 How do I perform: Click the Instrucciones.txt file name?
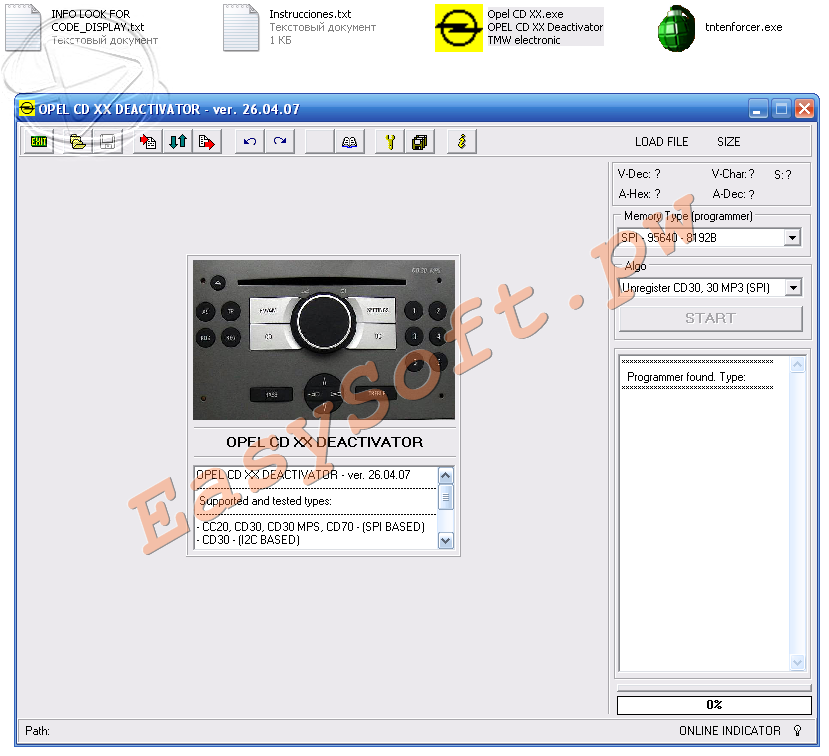[310, 14]
